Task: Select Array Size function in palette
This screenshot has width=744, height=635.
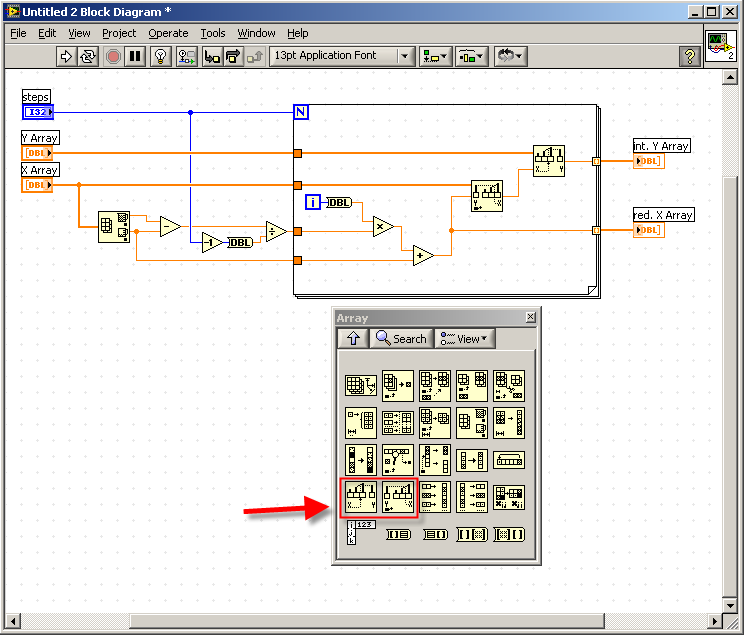Action: (361, 385)
